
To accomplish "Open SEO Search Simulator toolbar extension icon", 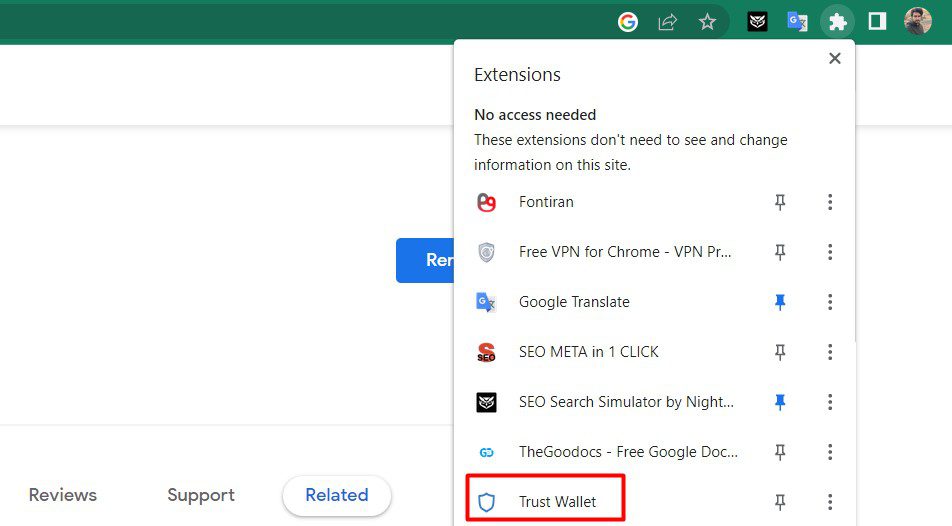I will 758,21.
